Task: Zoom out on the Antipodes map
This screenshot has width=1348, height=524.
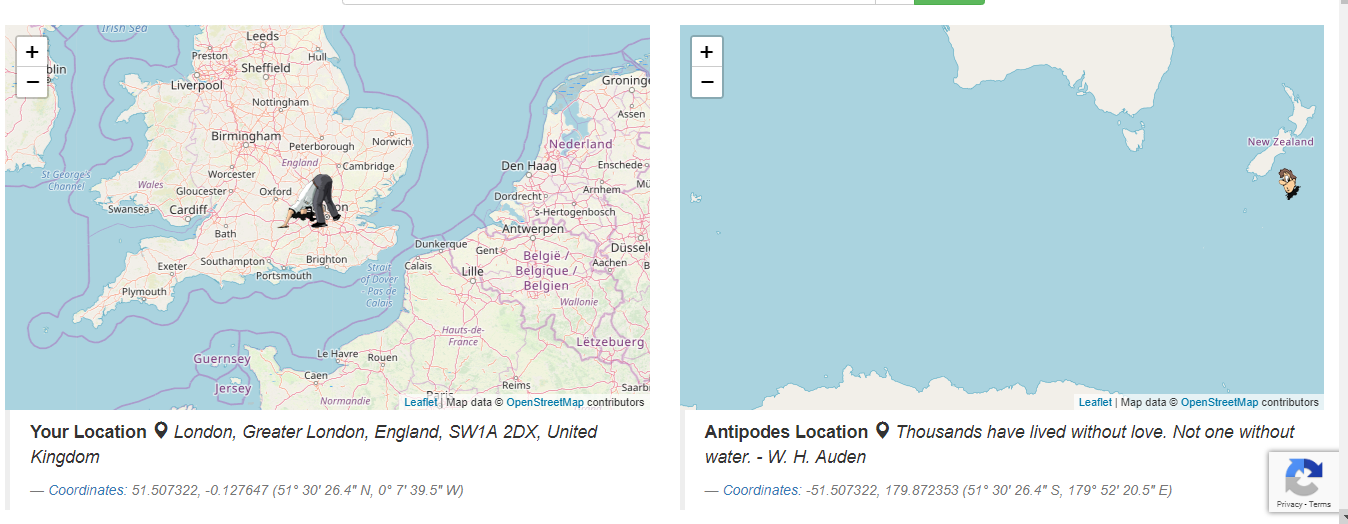Action: click(707, 82)
